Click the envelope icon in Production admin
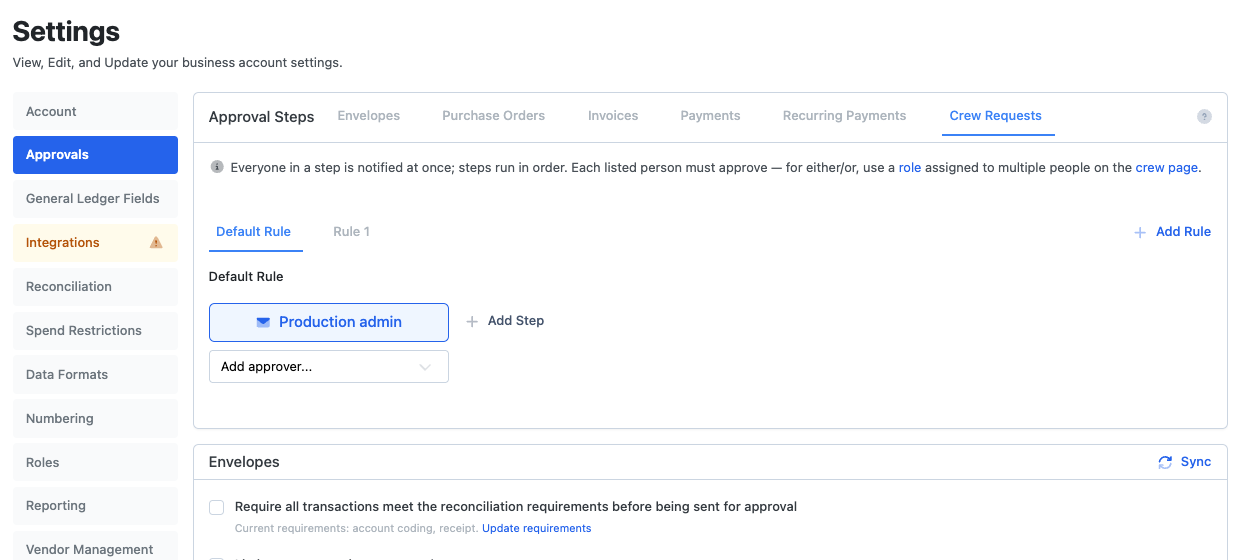The height and width of the screenshot is (560, 1250). pos(263,322)
